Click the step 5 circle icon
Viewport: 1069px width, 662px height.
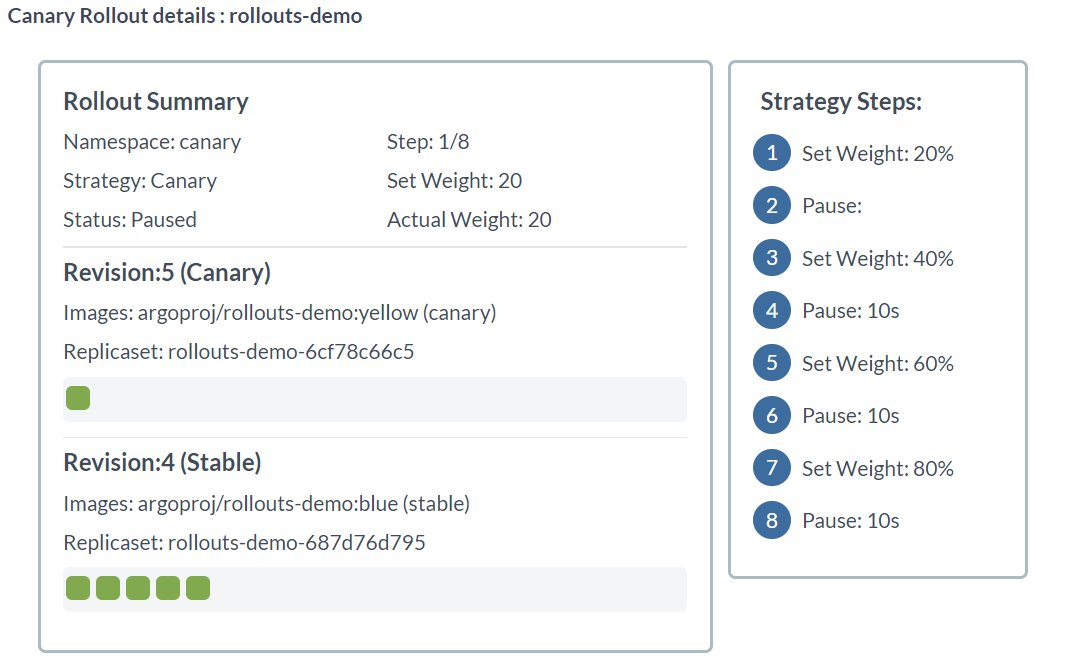tap(771, 363)
